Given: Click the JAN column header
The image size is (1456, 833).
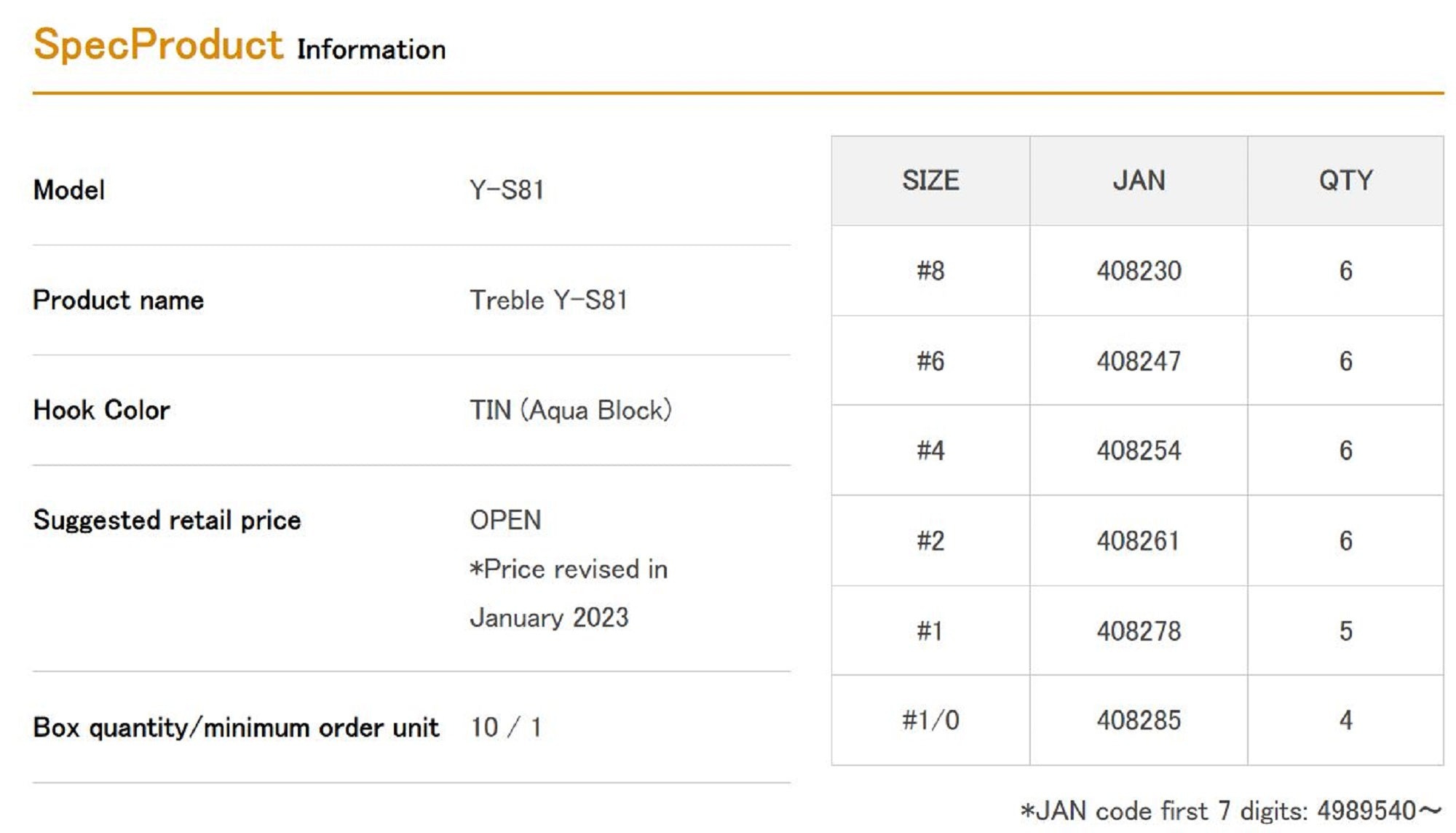Looking at the screenshot, I should tap(1139, 181).
